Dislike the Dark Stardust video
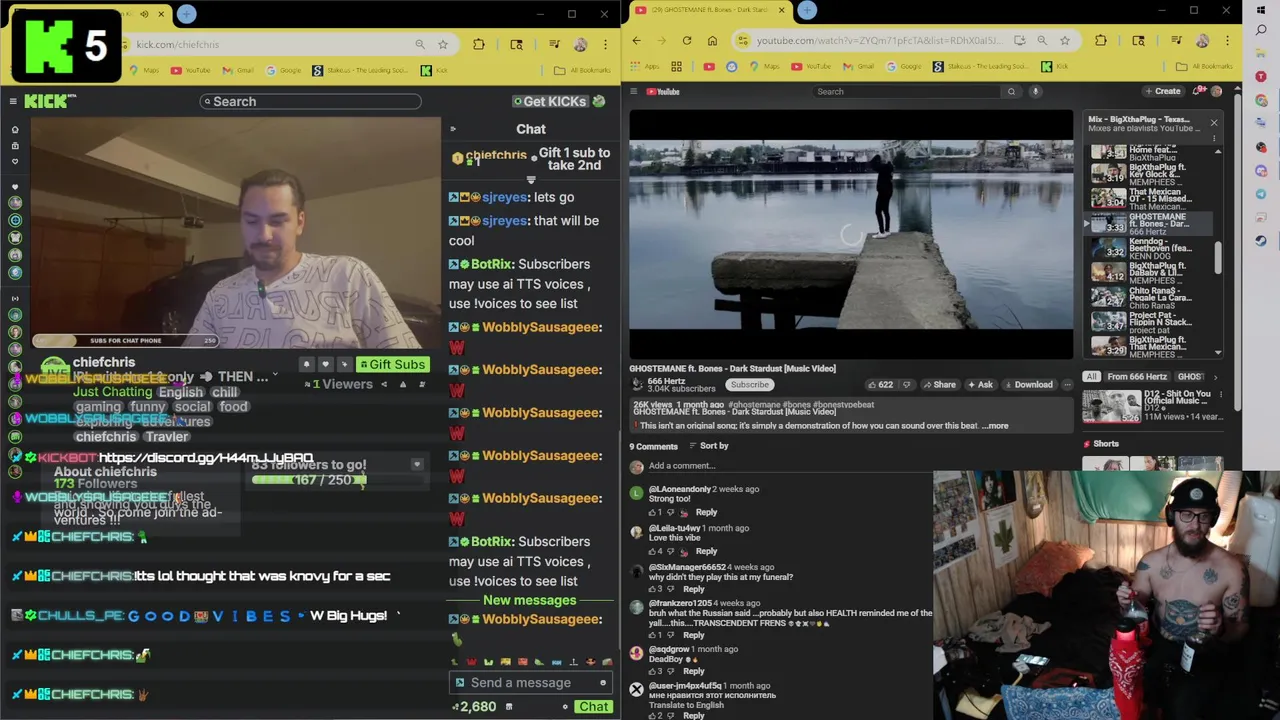The width and height of the screenshot is (1280, 720). [907, 384]
